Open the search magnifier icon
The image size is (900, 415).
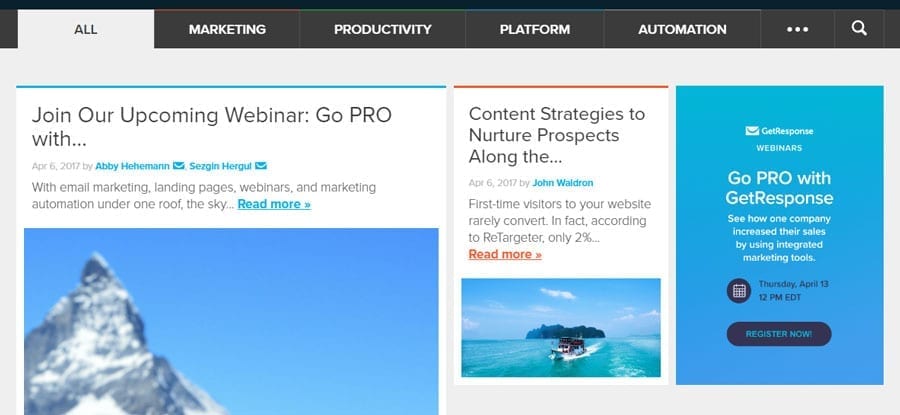[859, 29]
